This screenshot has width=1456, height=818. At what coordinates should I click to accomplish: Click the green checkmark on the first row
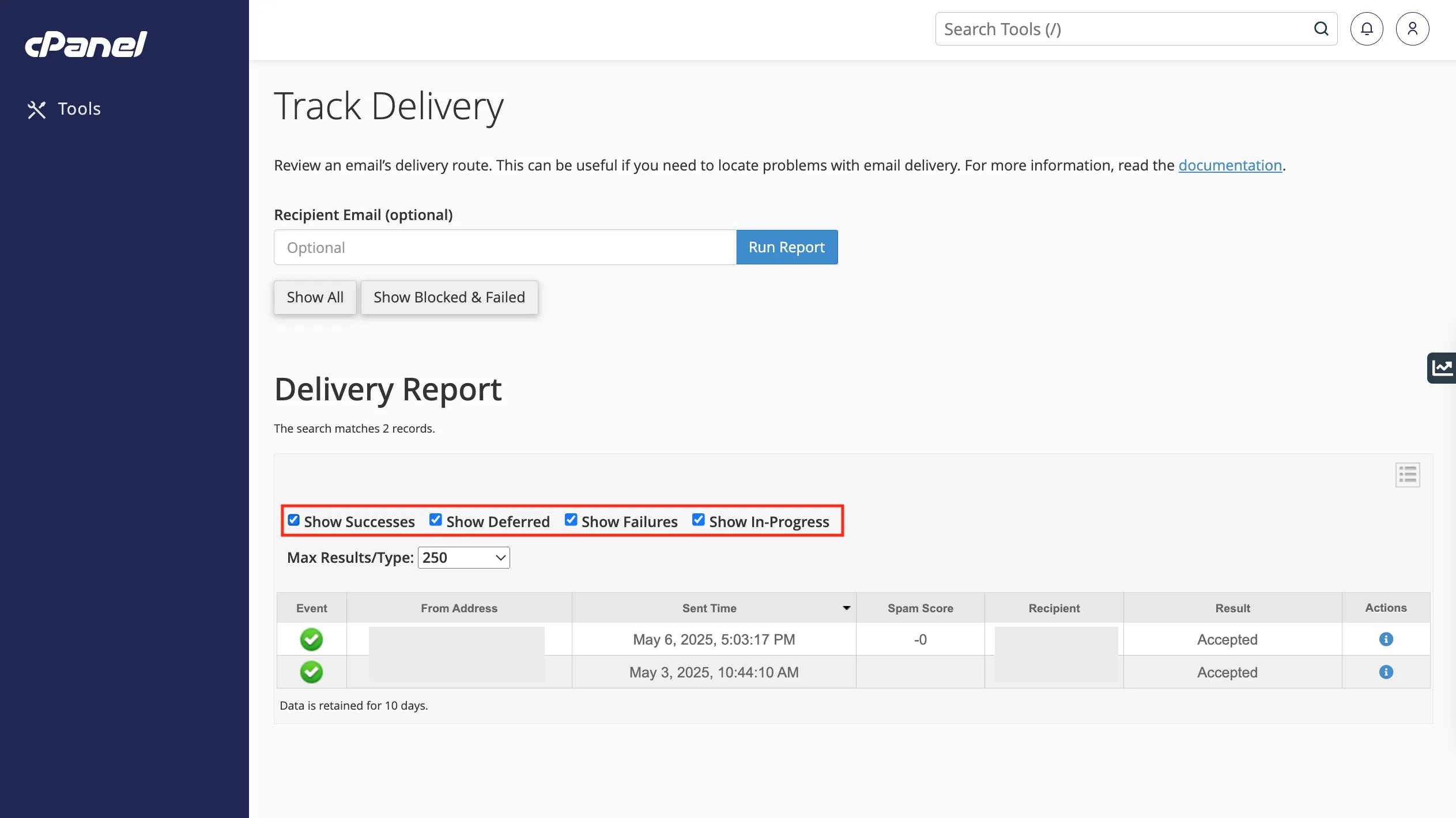(311, 639)
